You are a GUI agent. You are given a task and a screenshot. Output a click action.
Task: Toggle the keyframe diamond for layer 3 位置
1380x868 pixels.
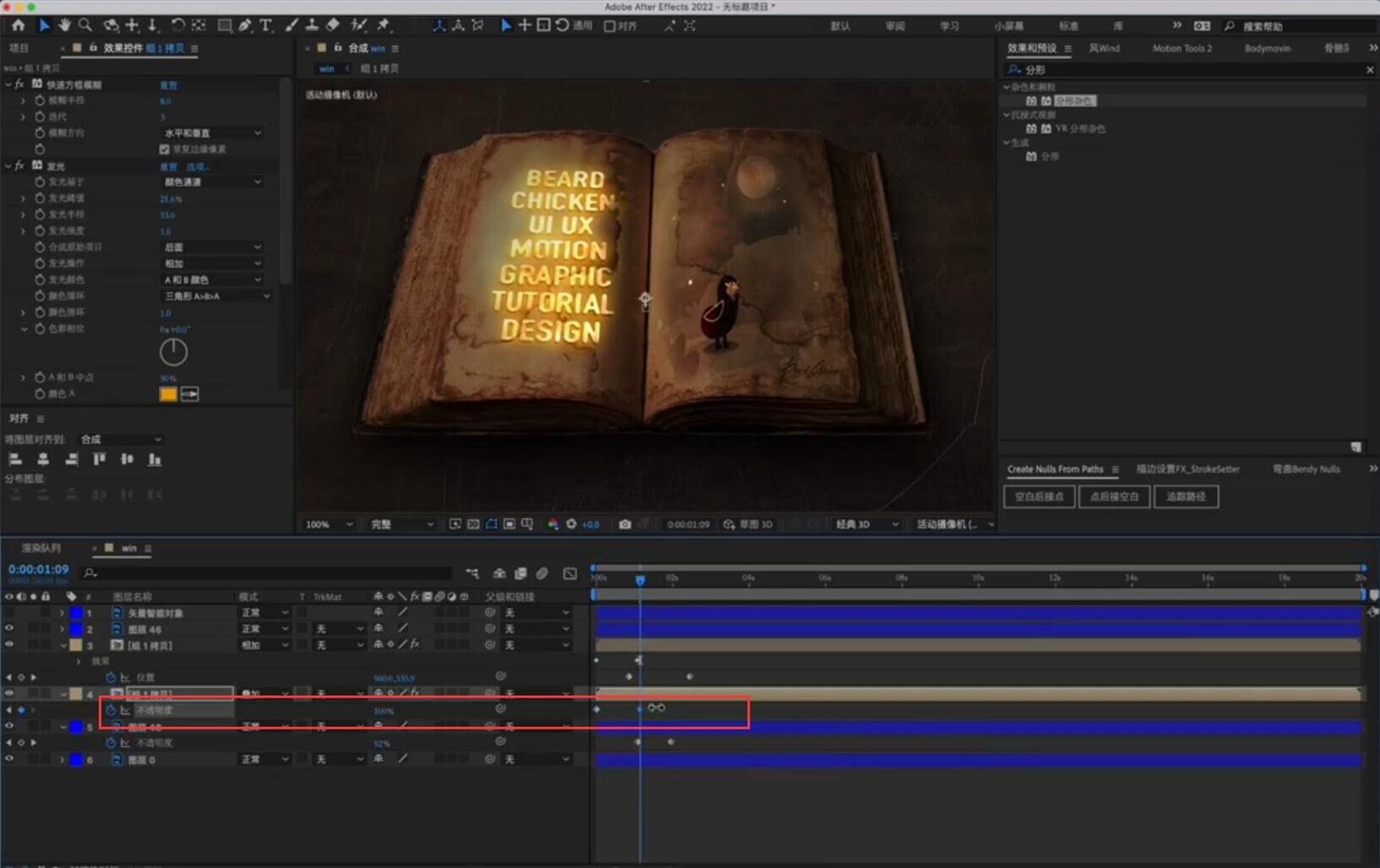pyautogui.click(x=21, y=677)
